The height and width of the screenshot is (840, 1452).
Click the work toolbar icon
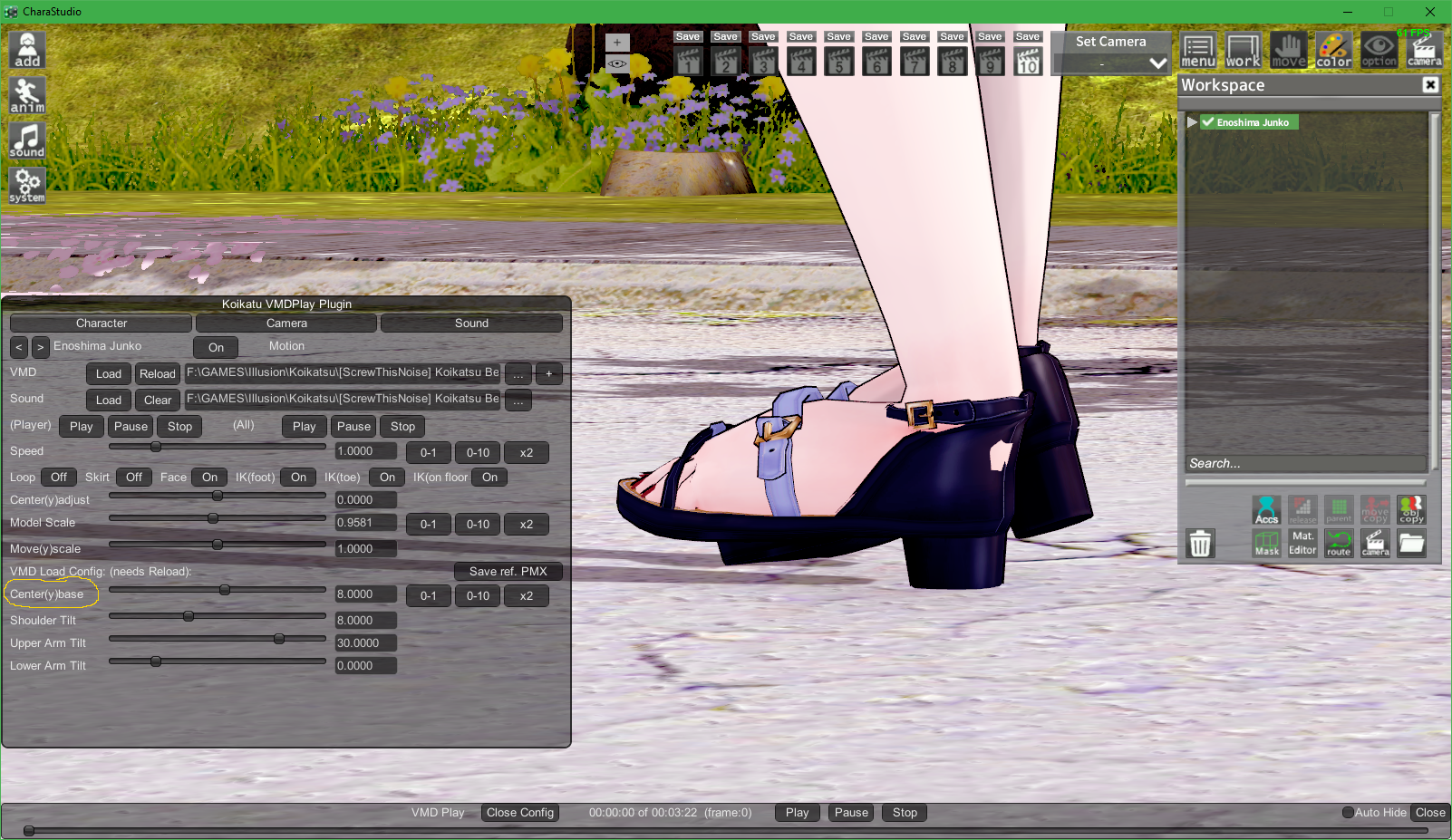pyautogui.click(x=1244, y=51)
